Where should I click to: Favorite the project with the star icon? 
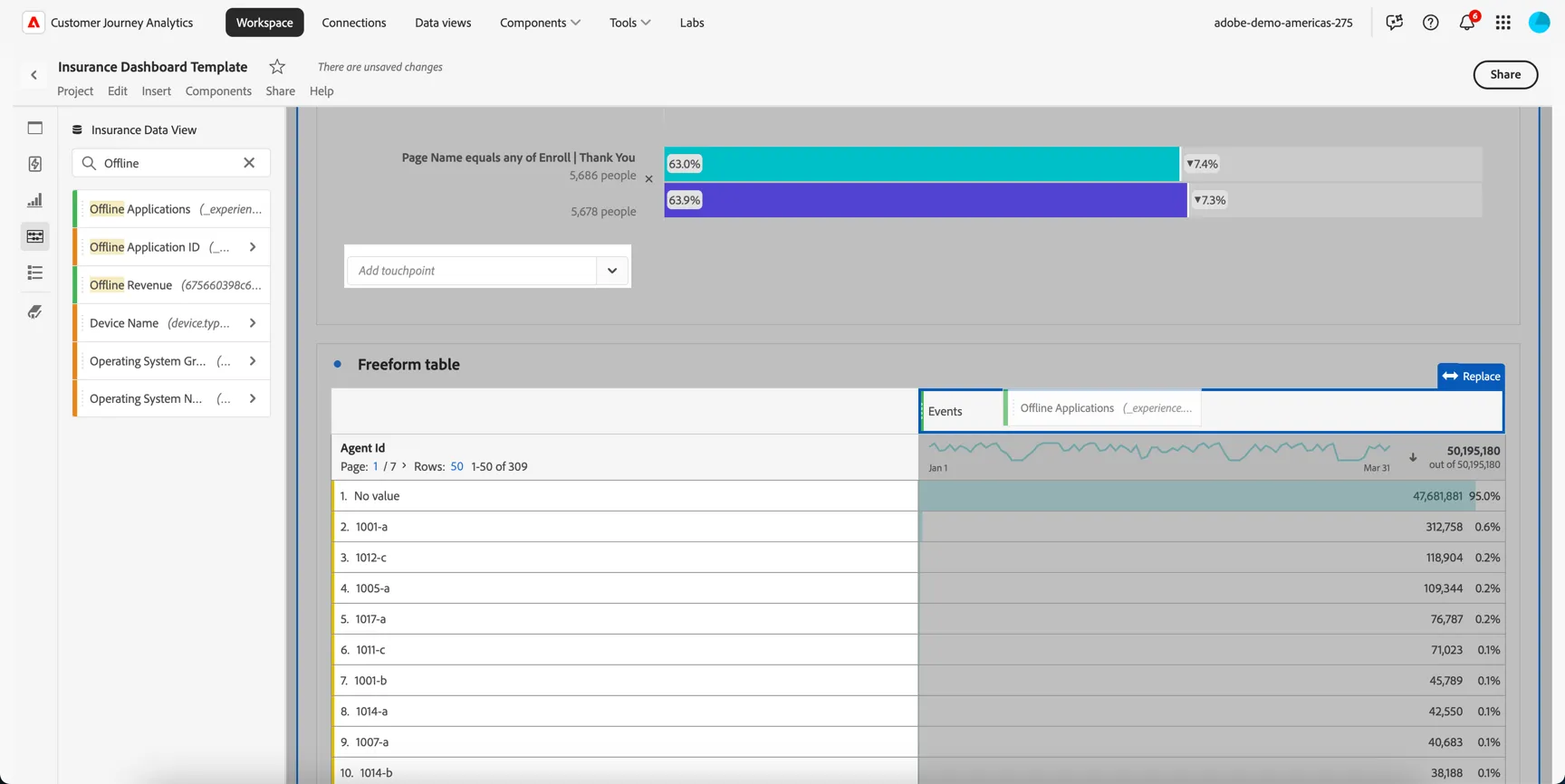pos(277,66)
